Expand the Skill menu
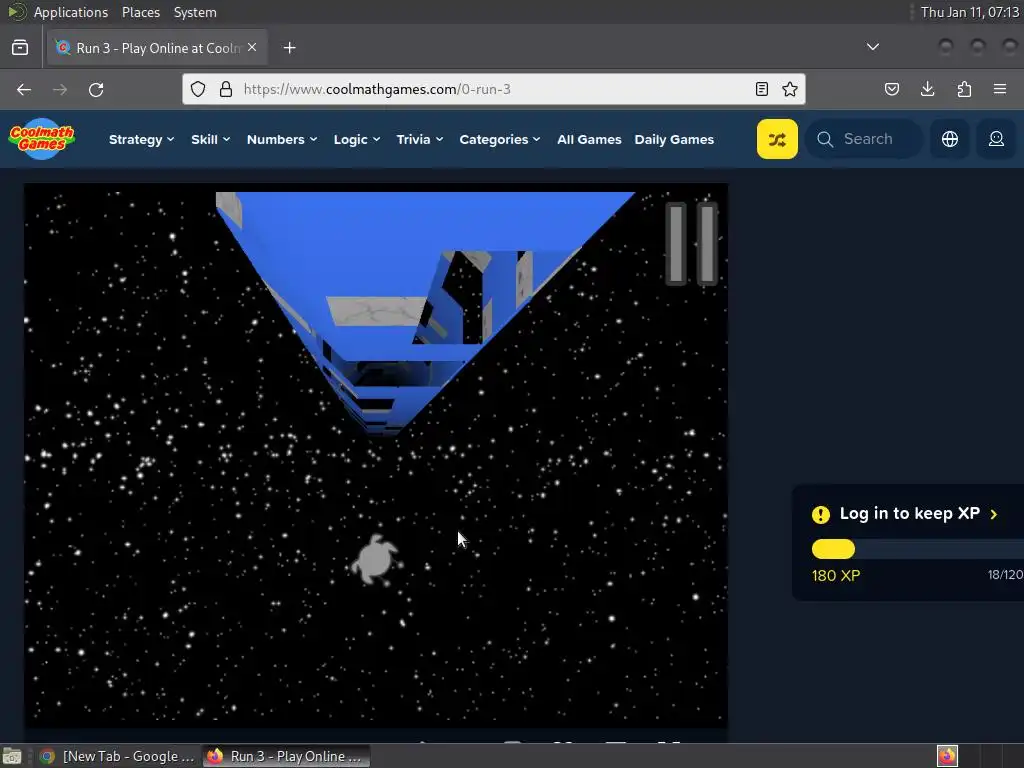The height and width of the screenshot is (768, 1024). tap(210, 139)
